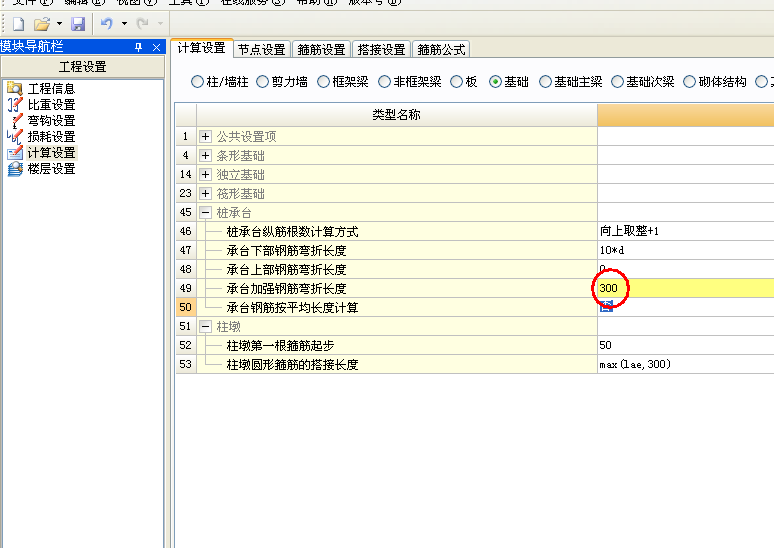Click the 损耗设置 icon
This screenshot has width=774, height=548.
pos(15,137)
